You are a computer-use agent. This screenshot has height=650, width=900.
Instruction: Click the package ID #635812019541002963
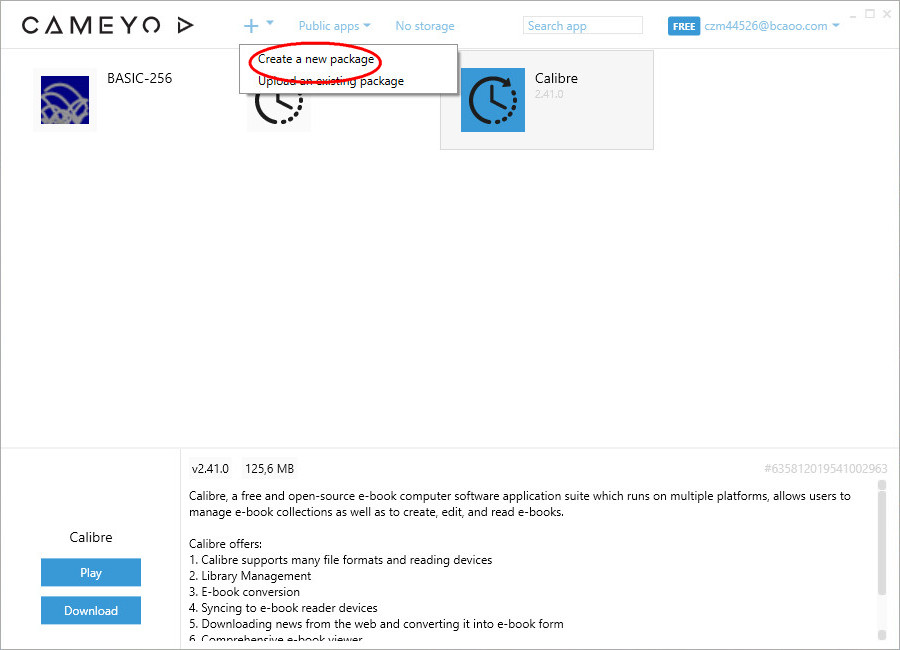pyautogui.click(x=825, y=469)
